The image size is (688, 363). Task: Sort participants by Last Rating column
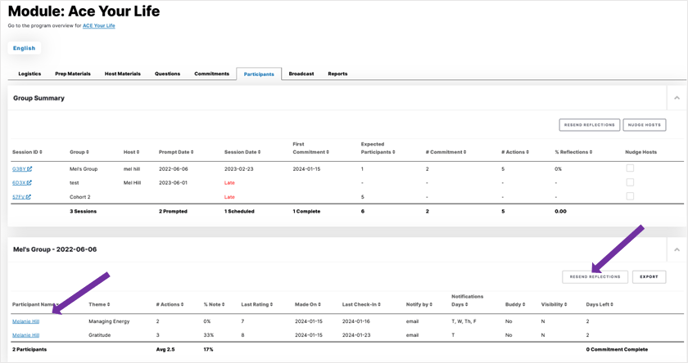coord(271,305)
